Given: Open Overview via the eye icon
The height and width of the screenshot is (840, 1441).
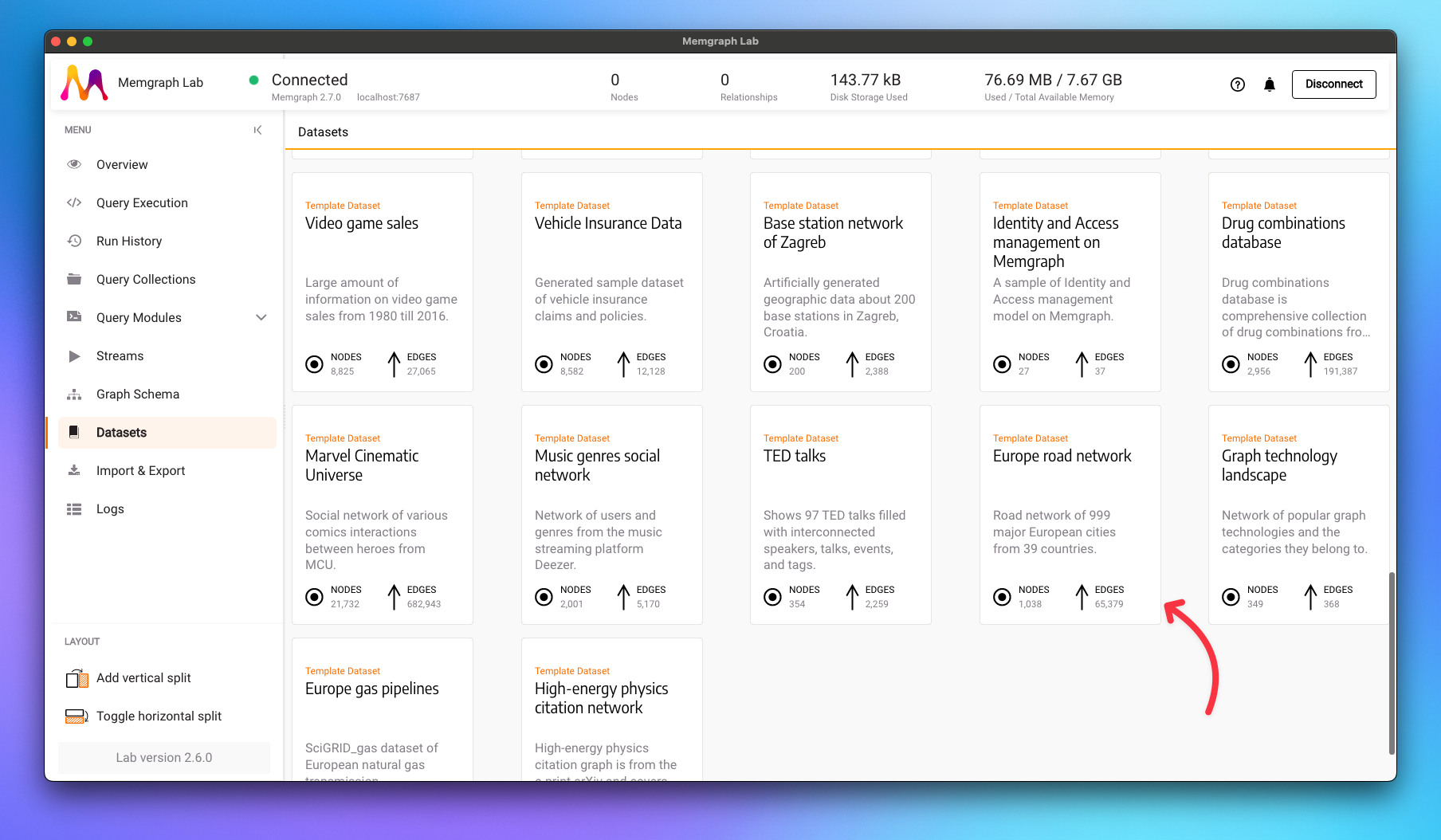Looking at the screenshot, I should [74, 164].
